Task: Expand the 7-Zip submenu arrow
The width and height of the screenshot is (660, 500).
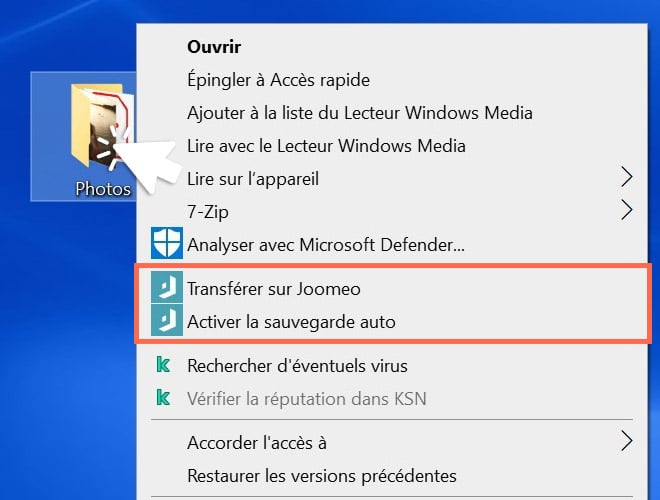Action: pyautogui.click(x=627, y=210)
